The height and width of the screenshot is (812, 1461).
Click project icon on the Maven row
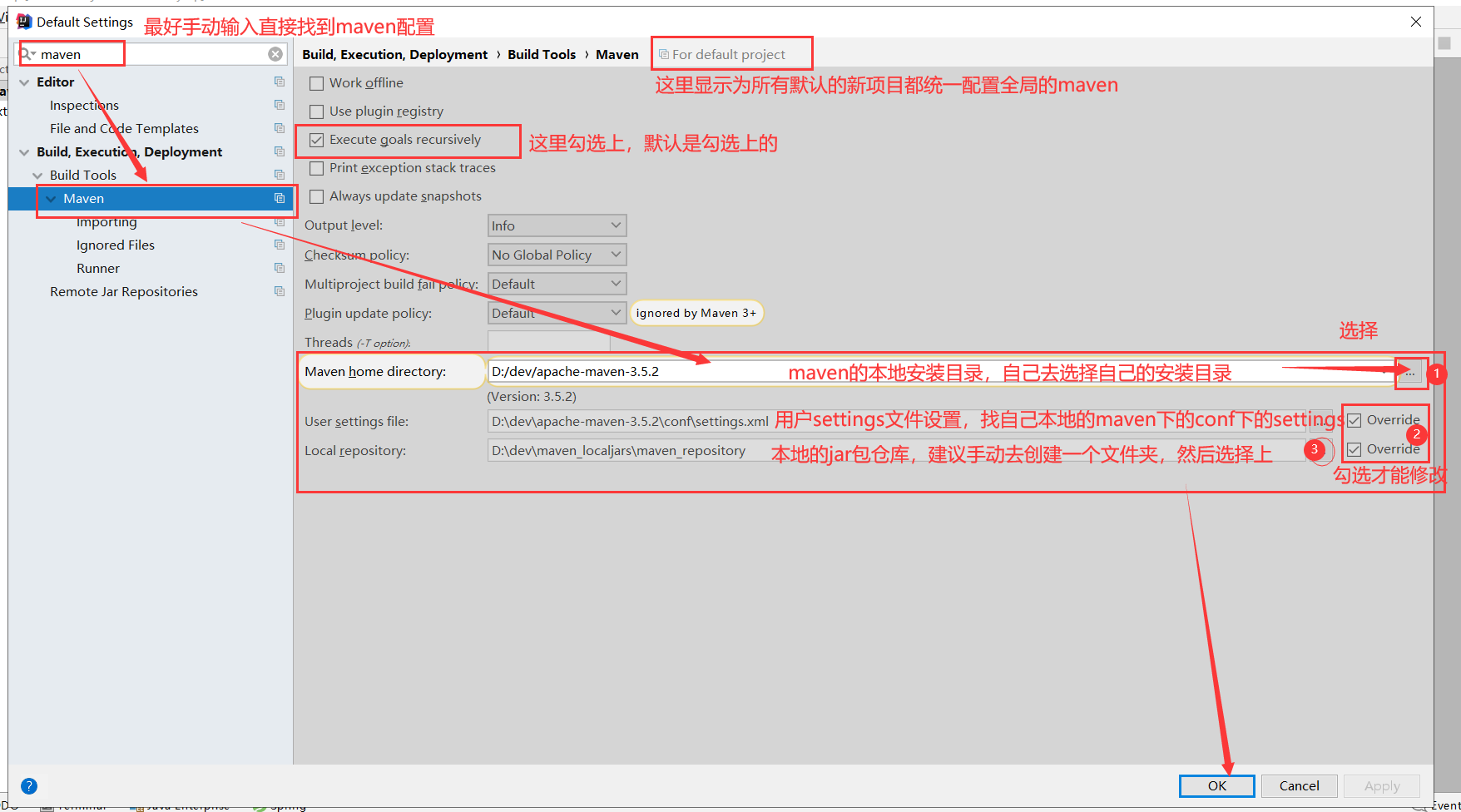(x=280, y=198)
